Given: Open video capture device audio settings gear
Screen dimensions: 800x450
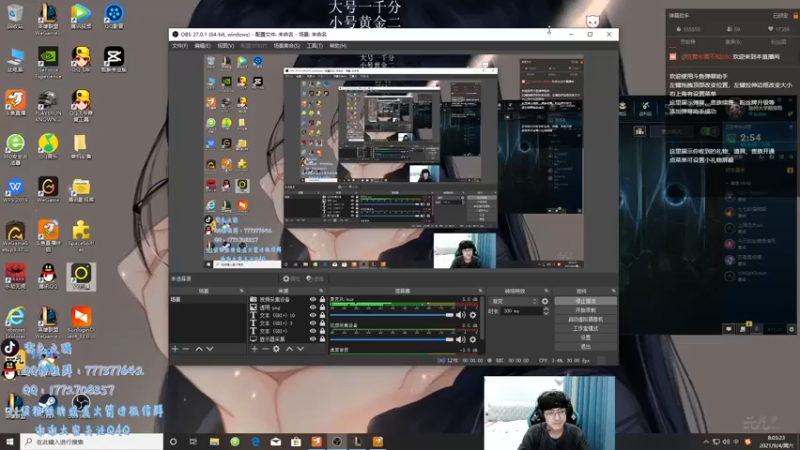Looking at the screenshot, I should coord(473,339).
